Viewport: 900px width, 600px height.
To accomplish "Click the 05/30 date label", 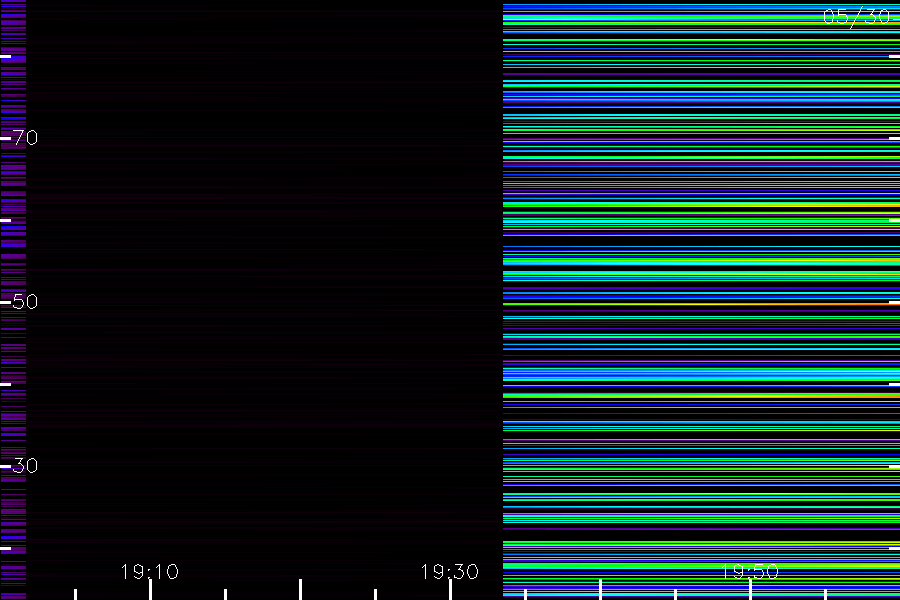I will (x=857, y=17).
